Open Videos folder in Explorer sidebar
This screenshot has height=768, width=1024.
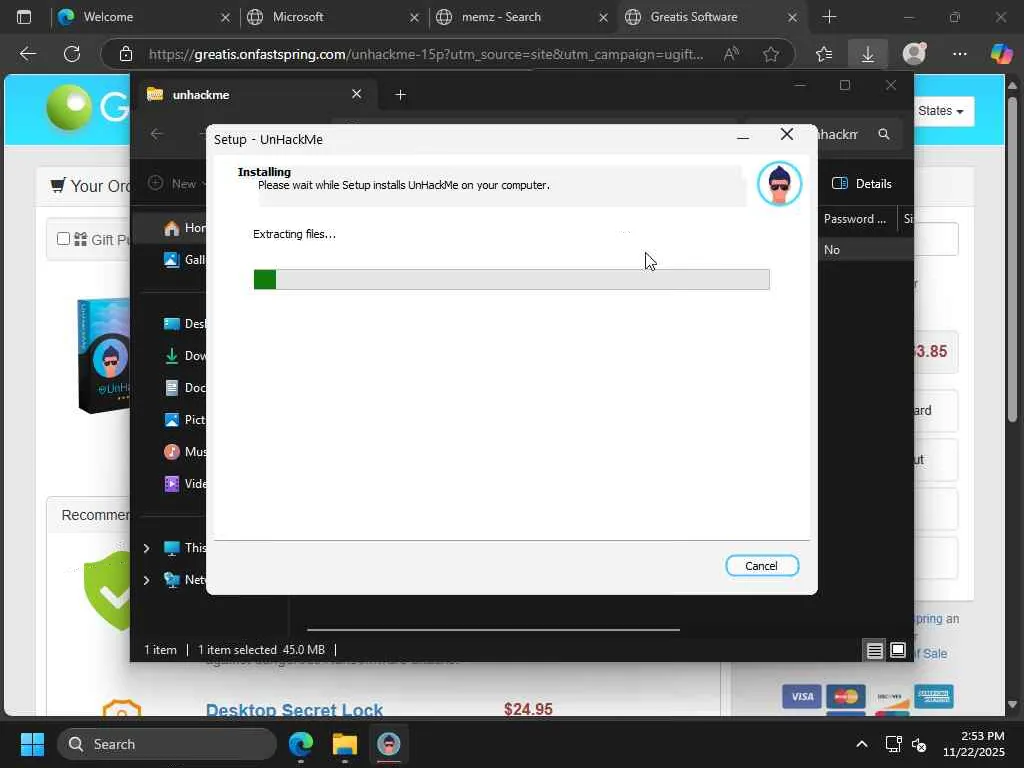184,484
